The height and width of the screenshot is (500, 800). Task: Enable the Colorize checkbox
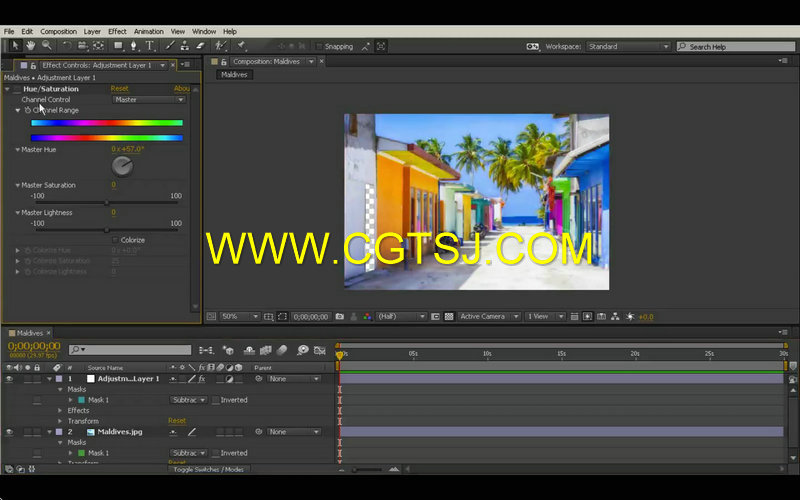pos(115,240)
